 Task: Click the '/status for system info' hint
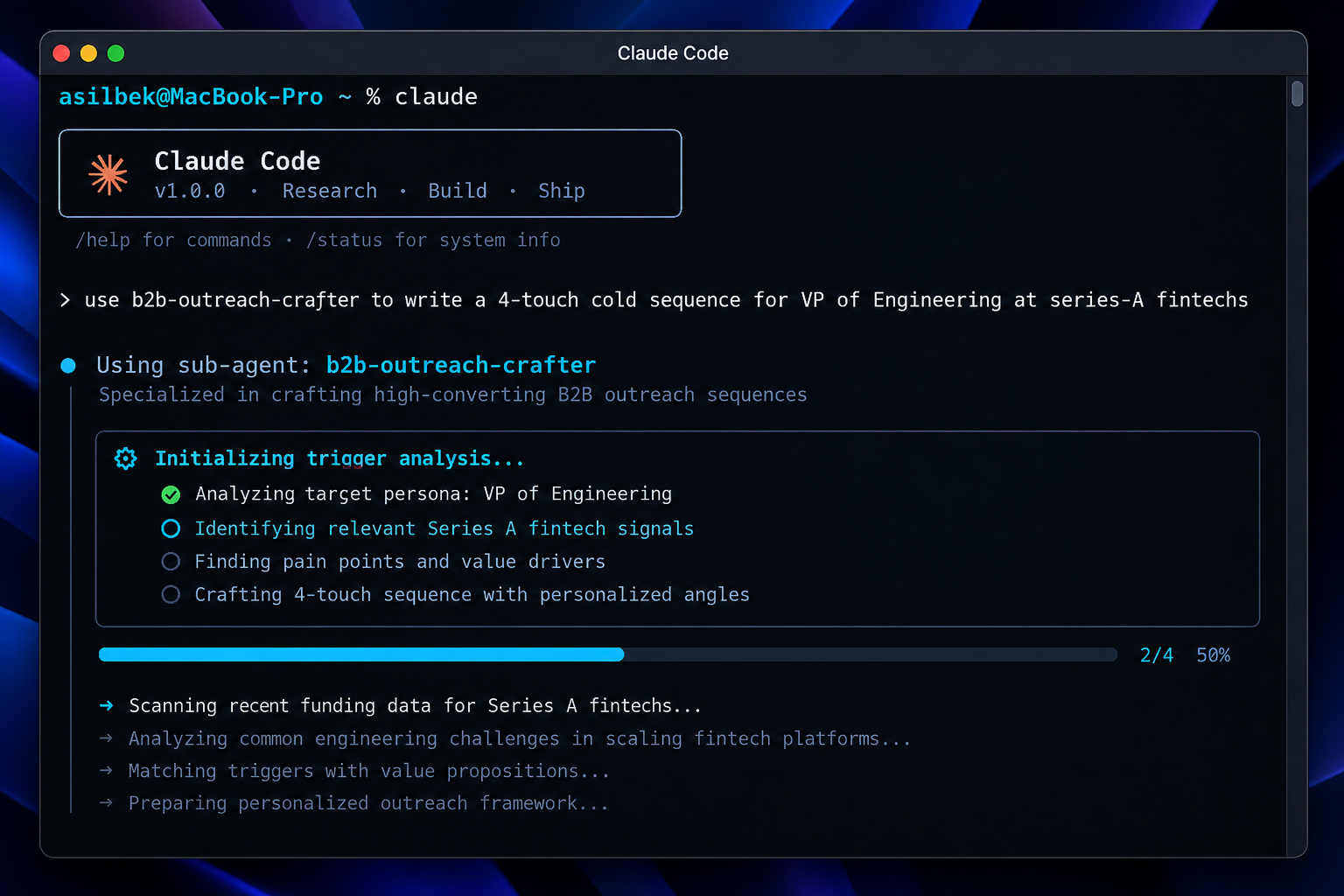click(x=433, y=240)
